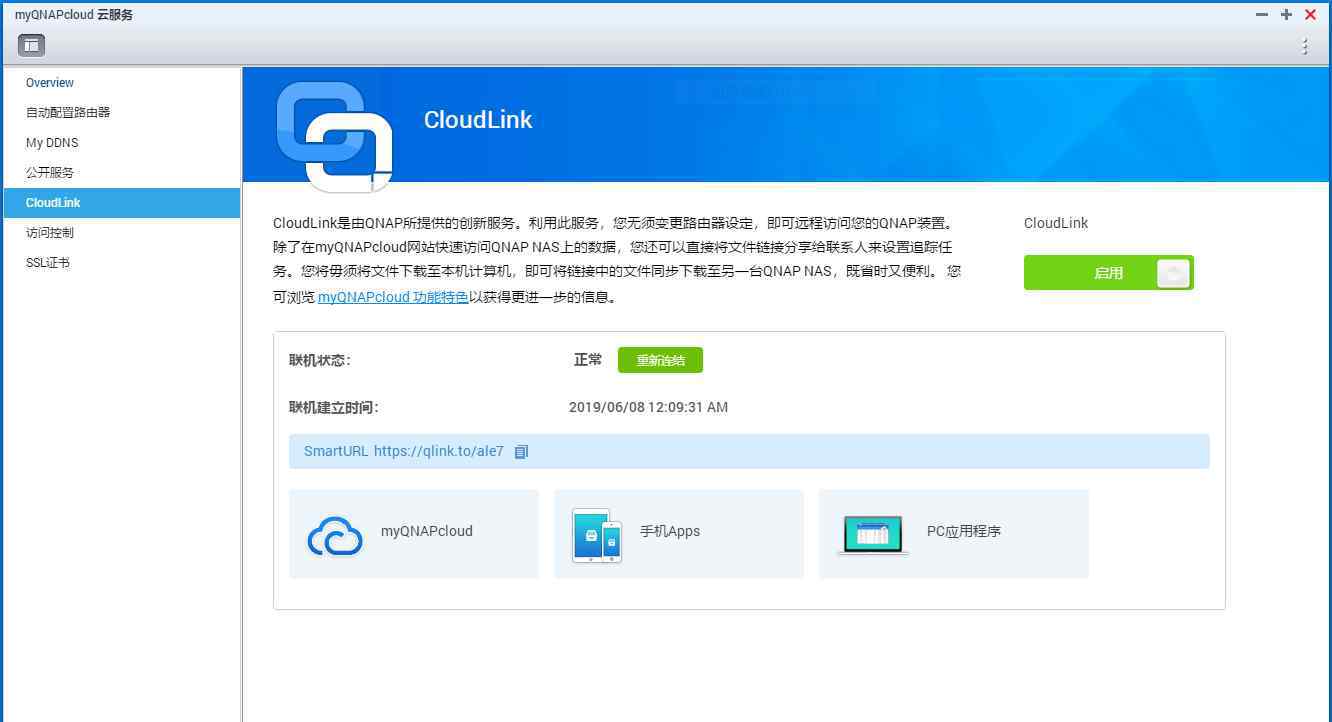Select CloudLink in the sidebar
The image size is (1332, 722).
tap(121, 203)
